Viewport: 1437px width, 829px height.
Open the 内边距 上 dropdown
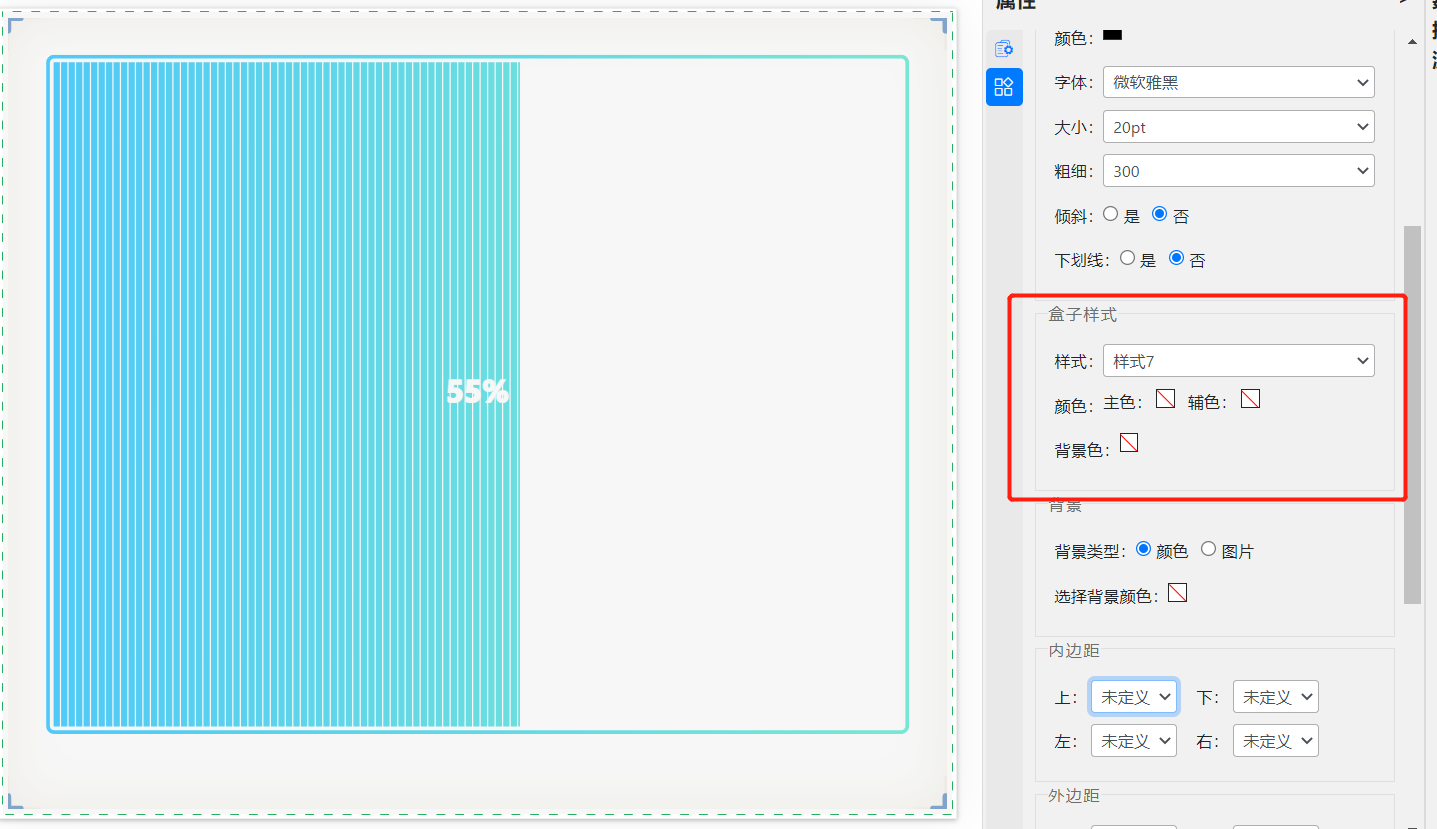(x=1133, y=696)
